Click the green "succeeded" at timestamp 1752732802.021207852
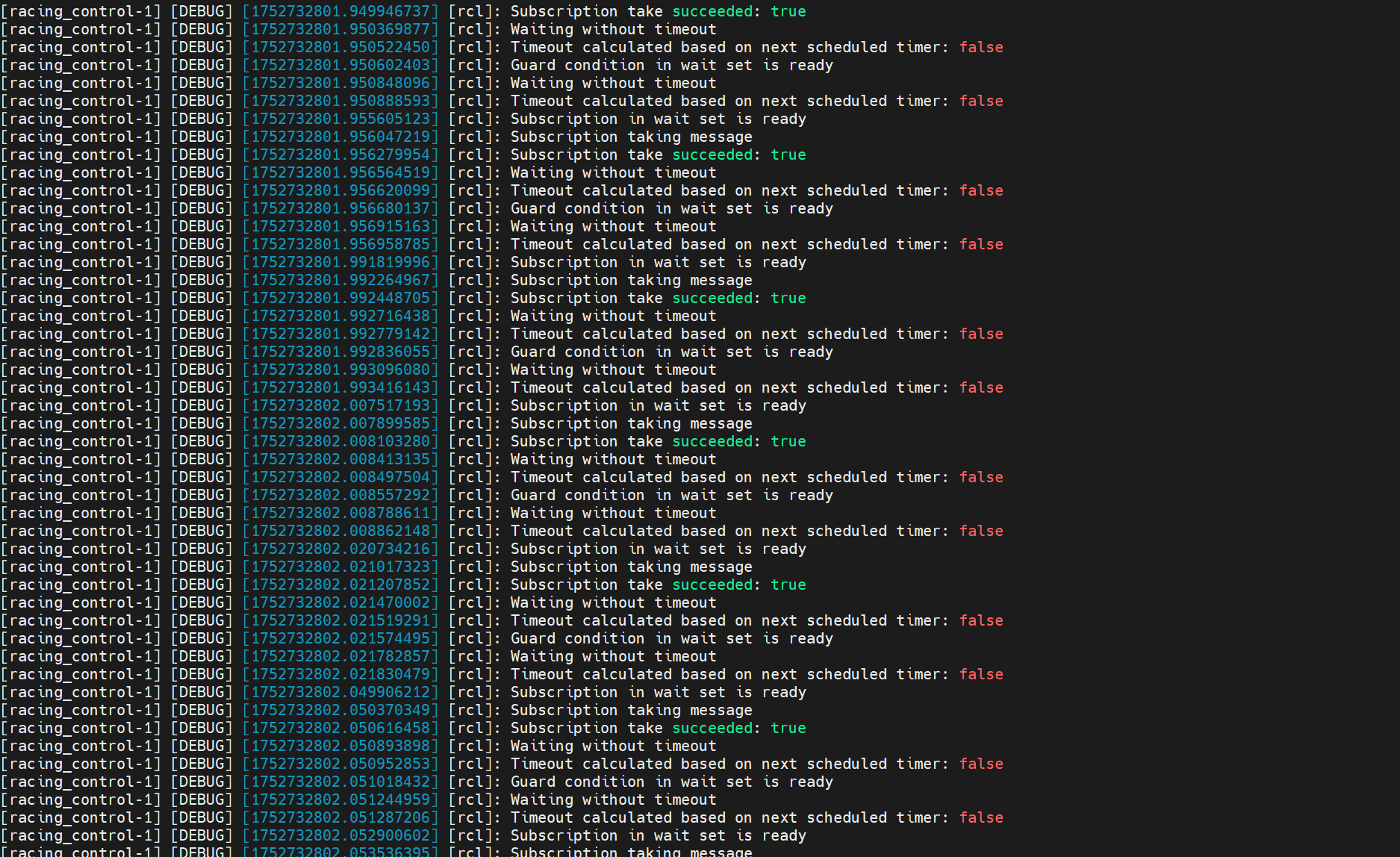 (x=712, y=585)
